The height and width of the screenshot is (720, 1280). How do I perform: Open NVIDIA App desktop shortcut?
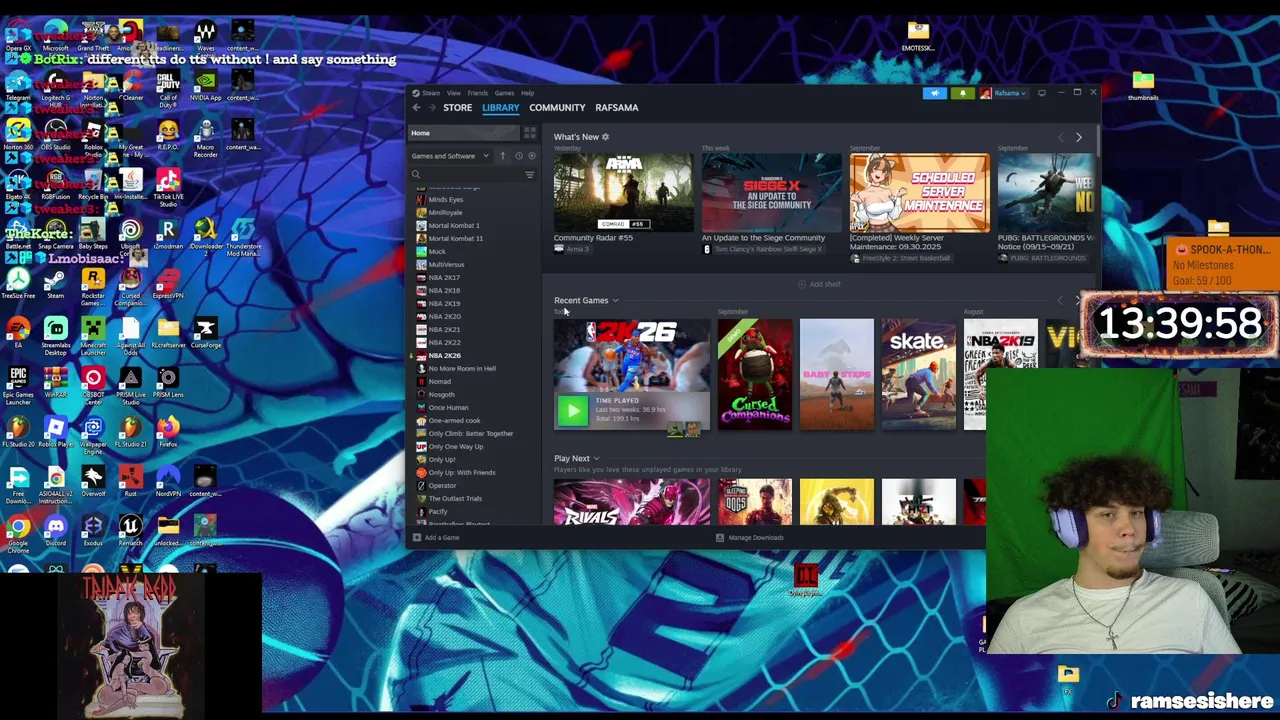tap(205, 87)
